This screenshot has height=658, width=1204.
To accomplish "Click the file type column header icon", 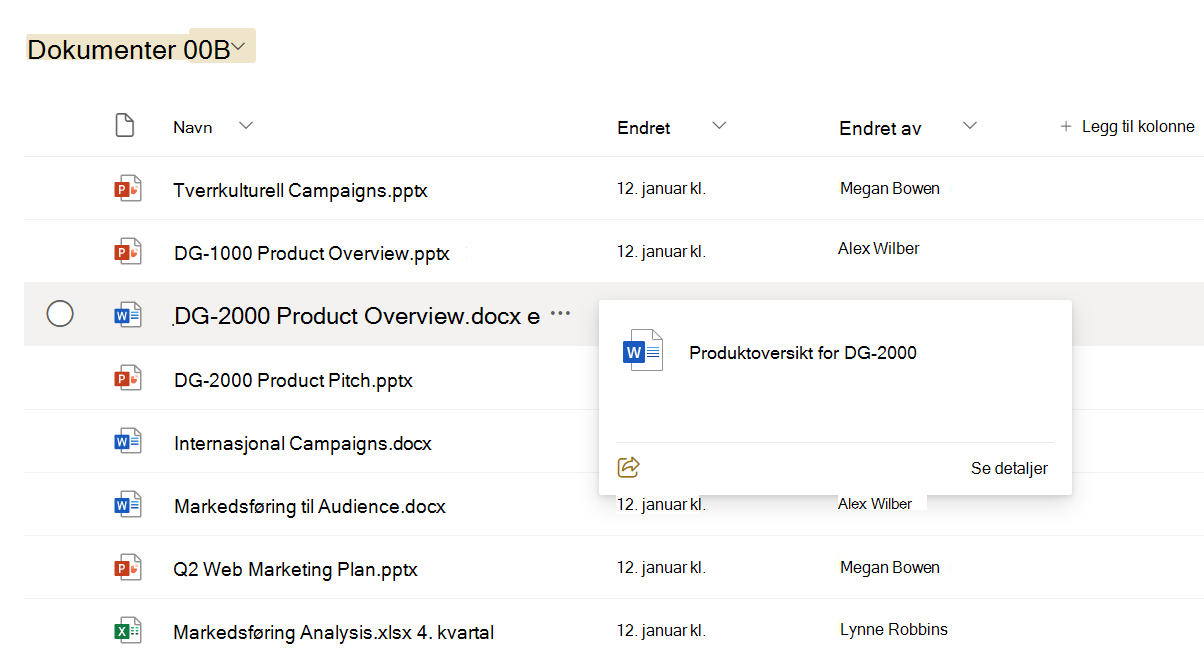I will (x=124, y=126).
